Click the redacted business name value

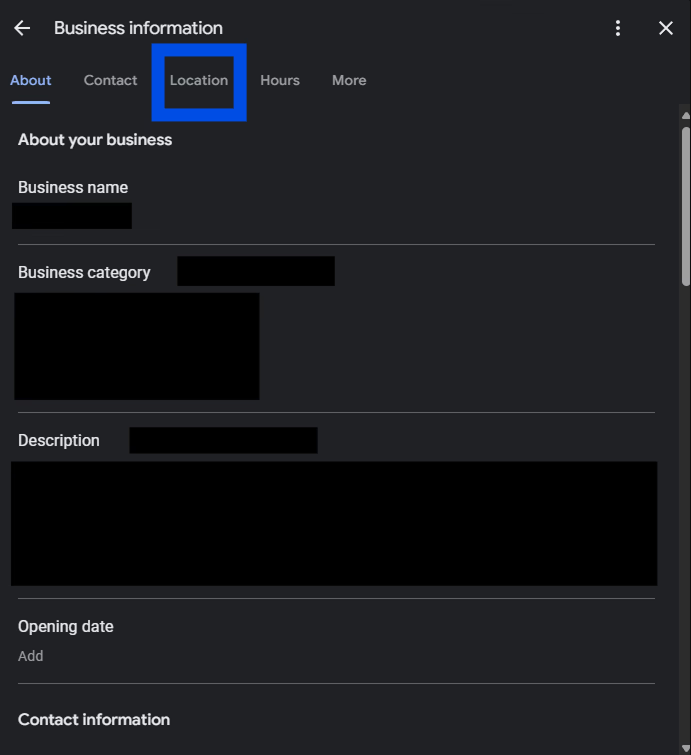[x=72, y=215]
